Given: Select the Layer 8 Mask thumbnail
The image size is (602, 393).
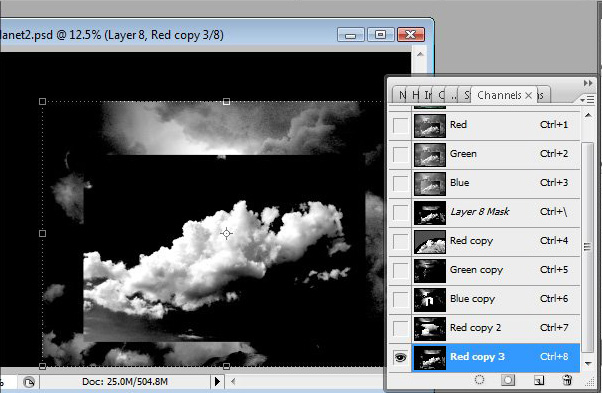Looking at the screenshot, I should click(x=430, y=212).
